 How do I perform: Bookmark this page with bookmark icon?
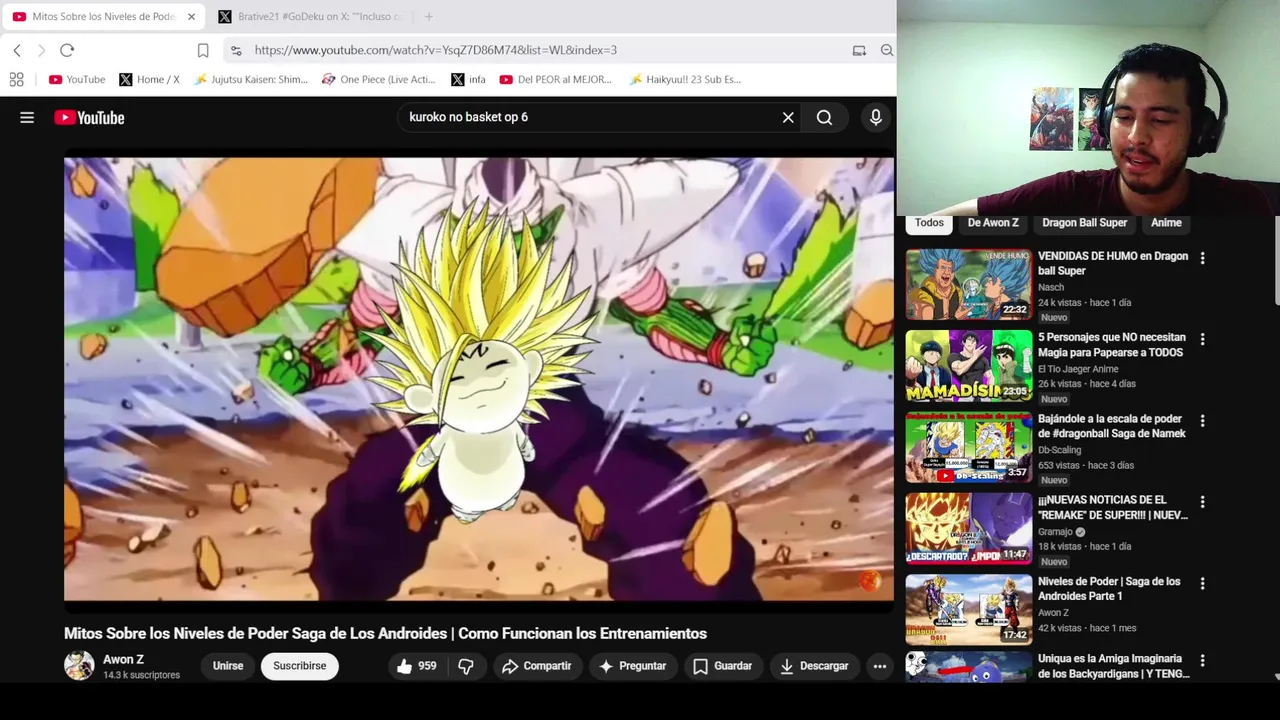[x=203, y=50]
